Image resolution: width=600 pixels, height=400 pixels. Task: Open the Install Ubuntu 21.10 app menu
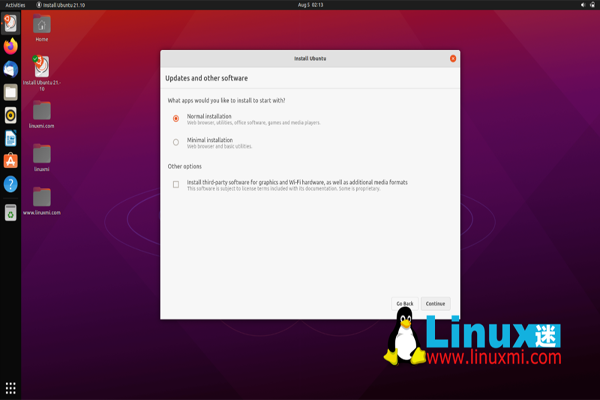click(x=60, y=5)
